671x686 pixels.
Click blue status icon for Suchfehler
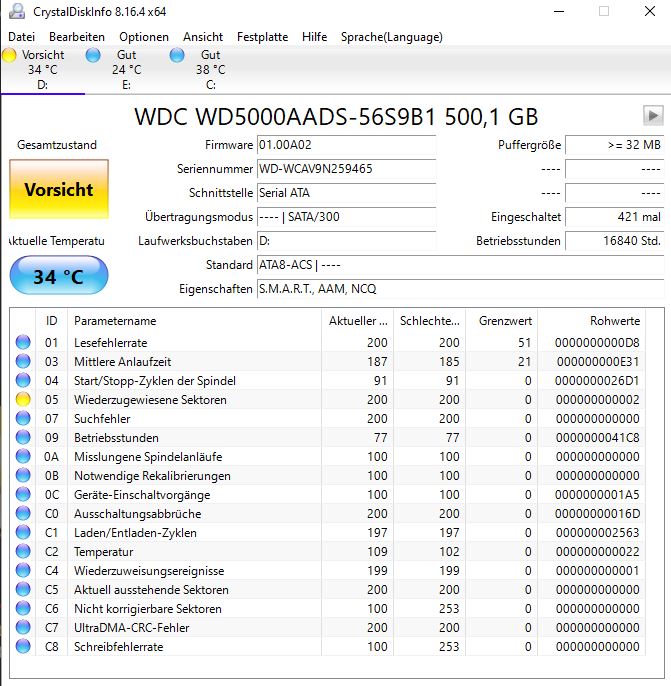tap(23, 418)
